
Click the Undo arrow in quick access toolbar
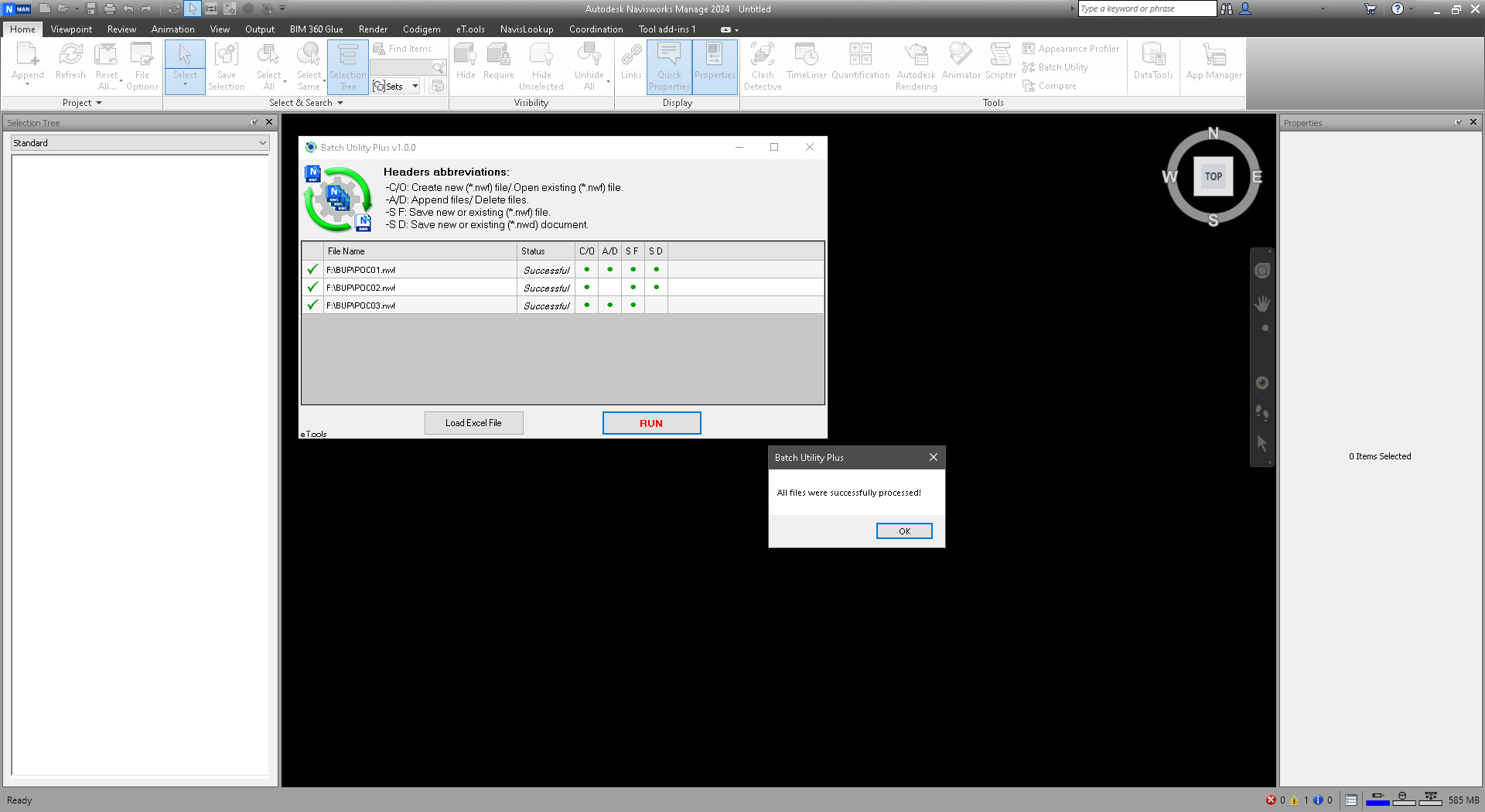128,9
